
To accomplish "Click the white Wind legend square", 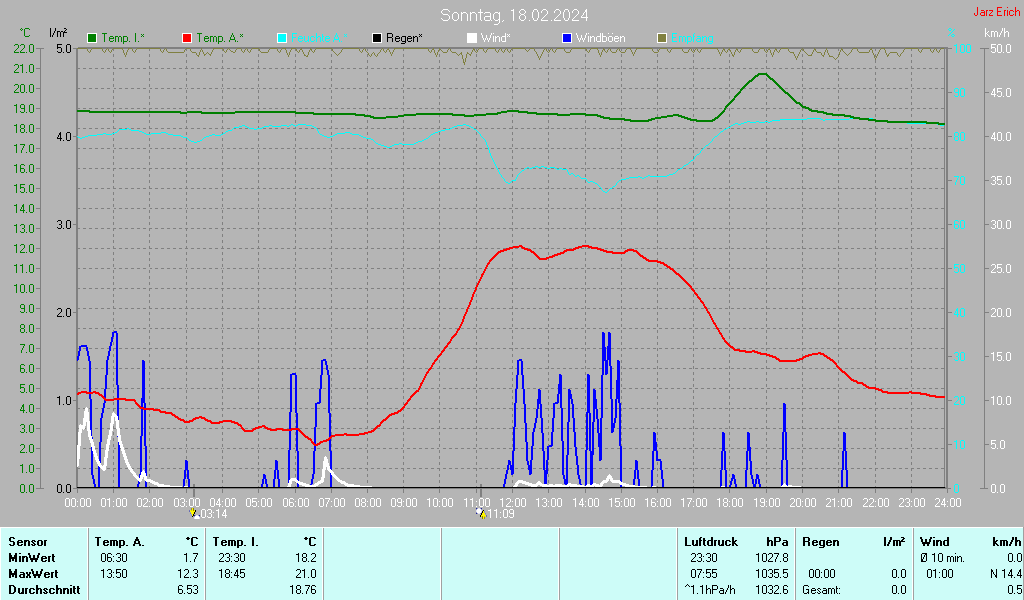I will coord(472,38).
